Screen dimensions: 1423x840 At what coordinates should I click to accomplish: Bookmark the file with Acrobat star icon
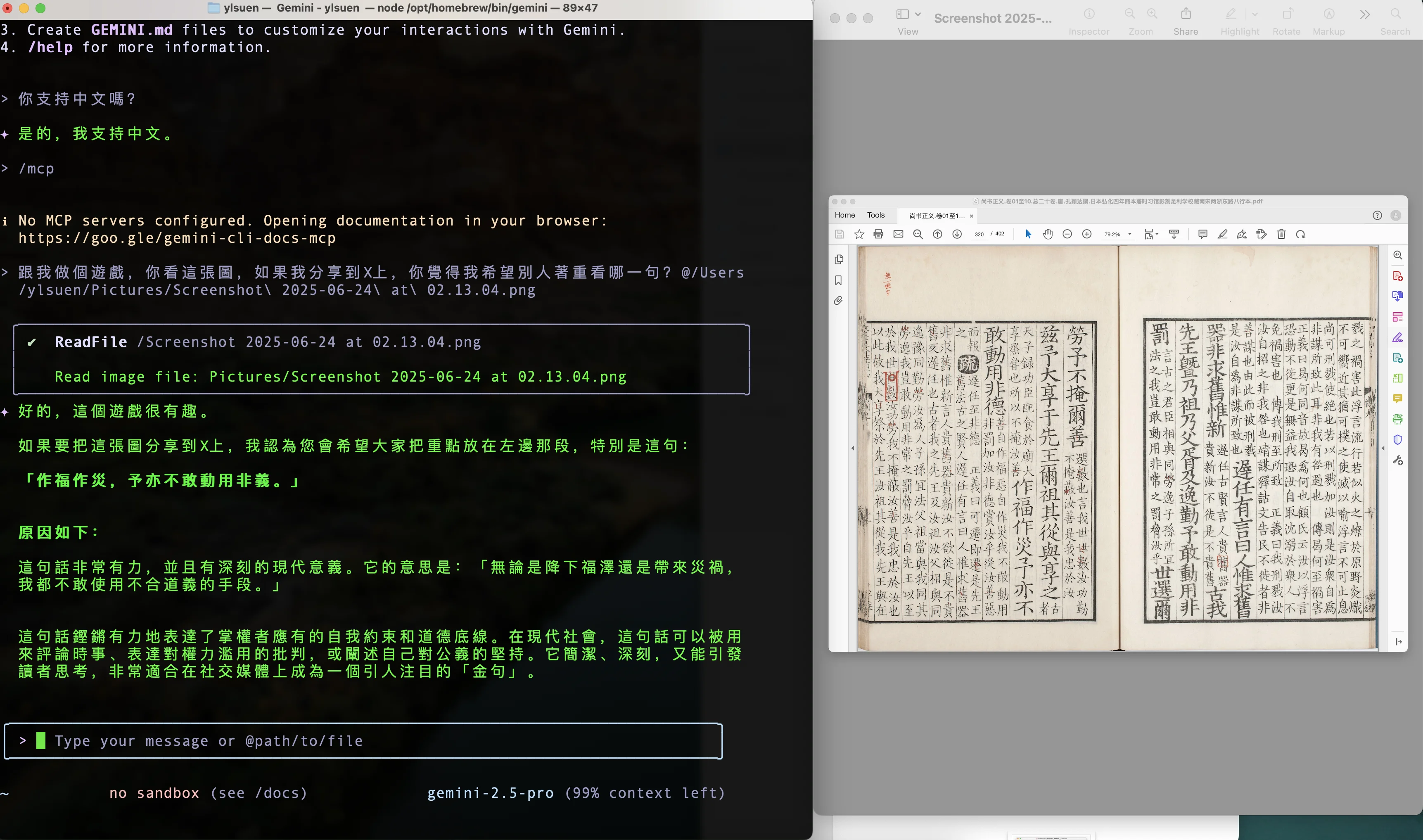click(x=859, y=234)
